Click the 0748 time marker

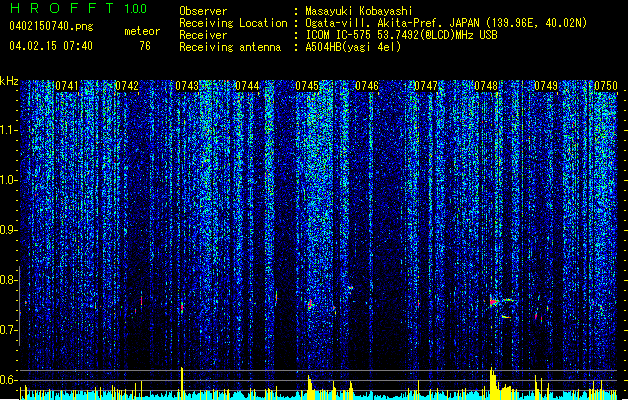tap(486, 86)
